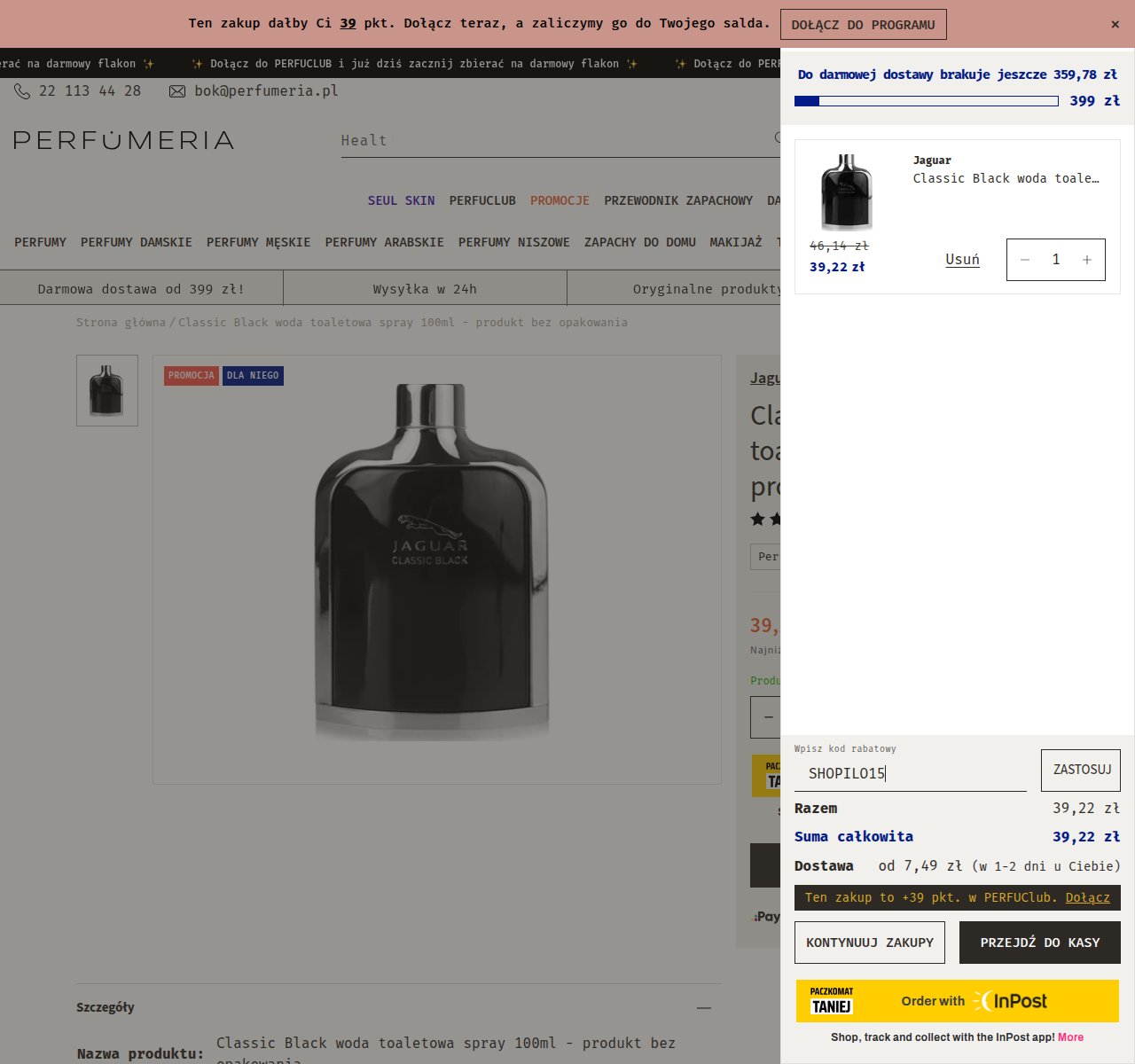The image size is (1135, 1064).
Task: Click the phone icon beside 22 113 44 28
Action: point(22,91)
